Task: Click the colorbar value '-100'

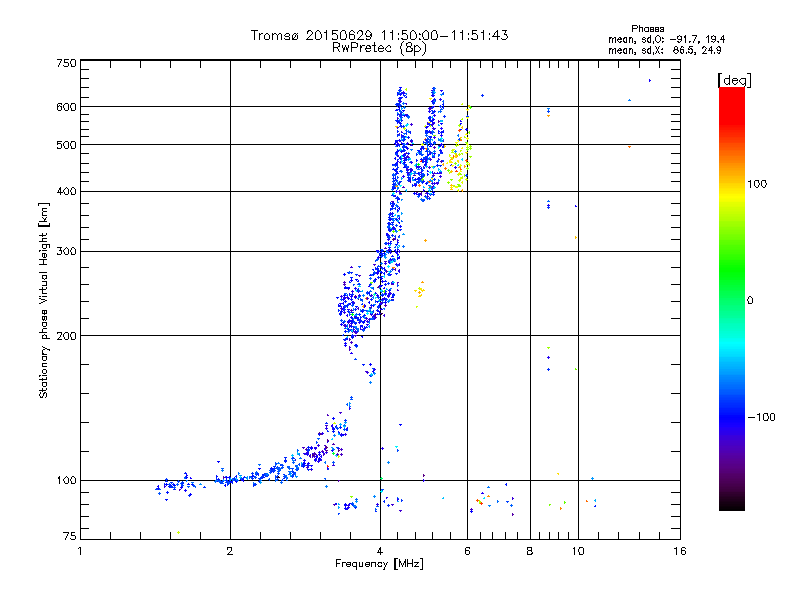Action: click(761, 417)
